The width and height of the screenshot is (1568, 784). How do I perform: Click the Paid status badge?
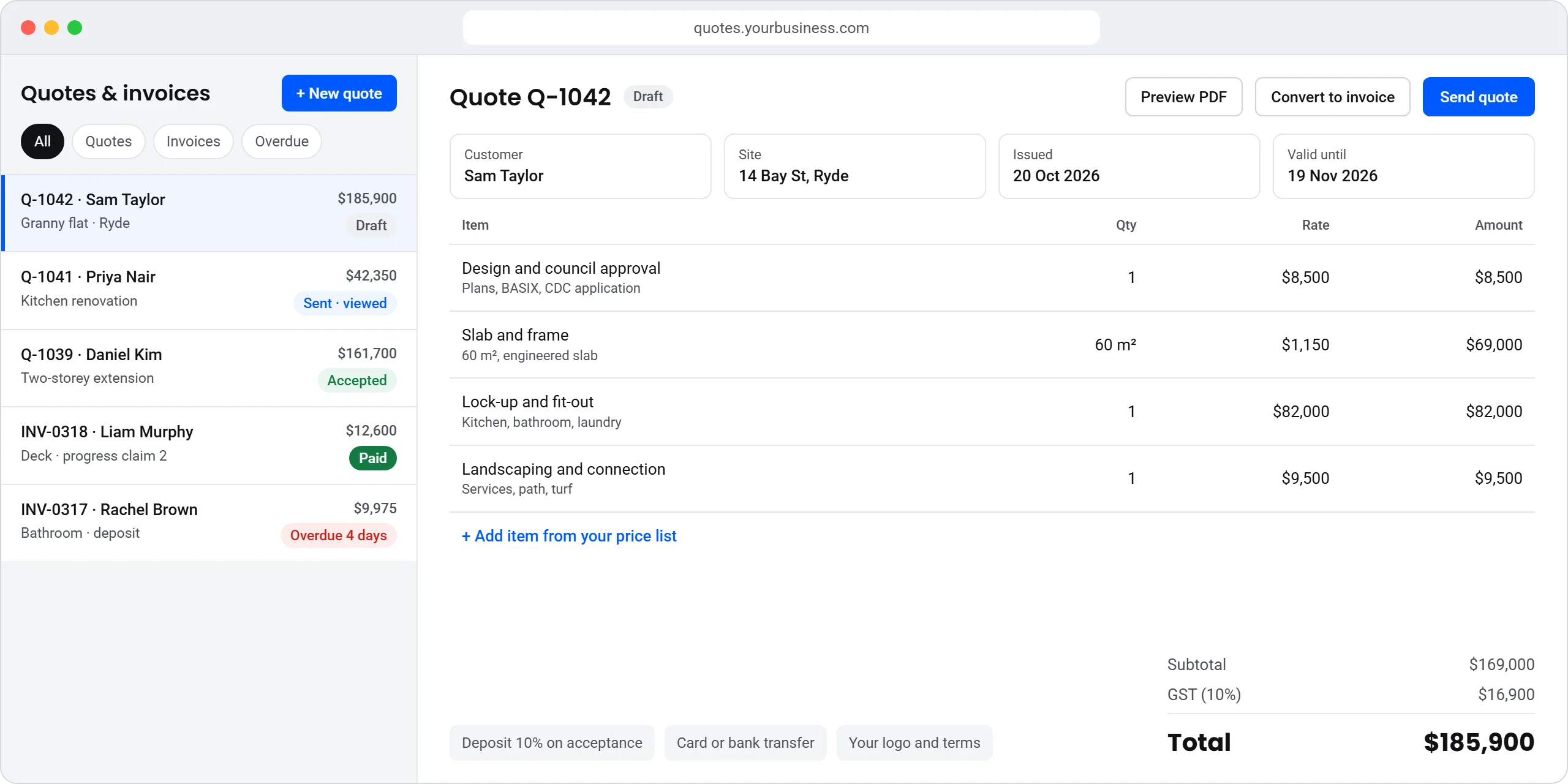(372, 458)
